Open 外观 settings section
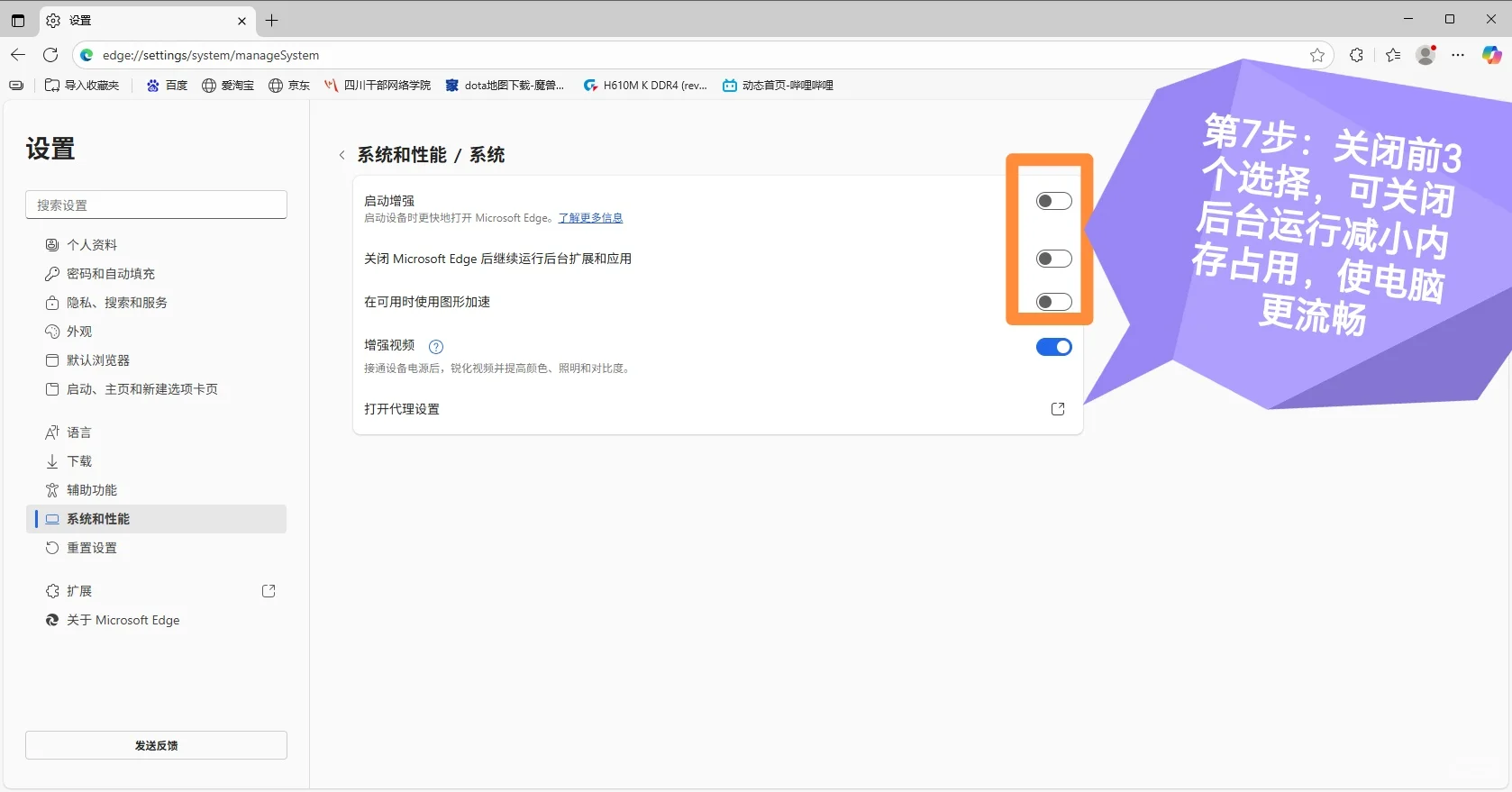The height and width of the screenshot is (792, 1512). 156,332
